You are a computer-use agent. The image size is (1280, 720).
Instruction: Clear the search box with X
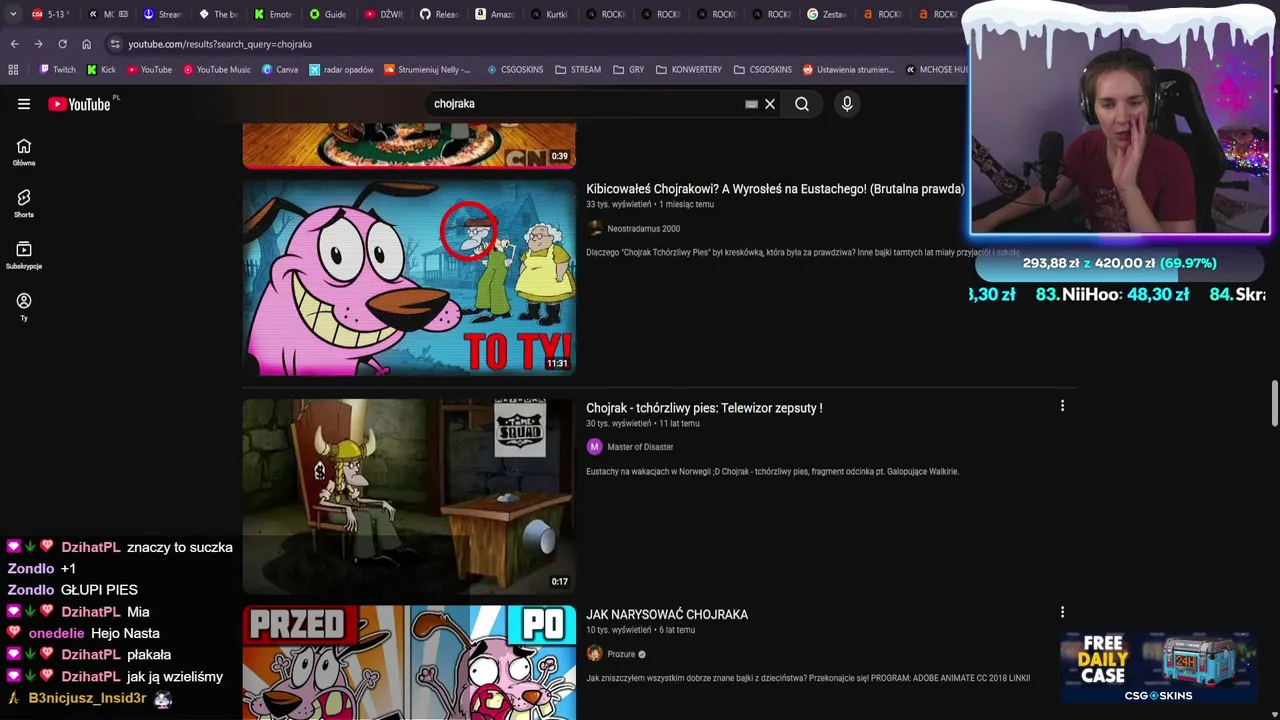pos(770,104)
